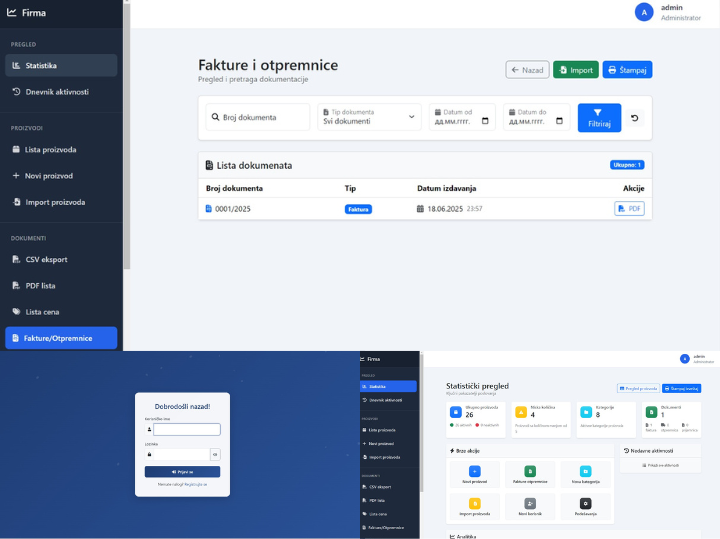Click the Prijavi se login button
Image resolution: width=720 pixels, height=539 pixels.
182,472
